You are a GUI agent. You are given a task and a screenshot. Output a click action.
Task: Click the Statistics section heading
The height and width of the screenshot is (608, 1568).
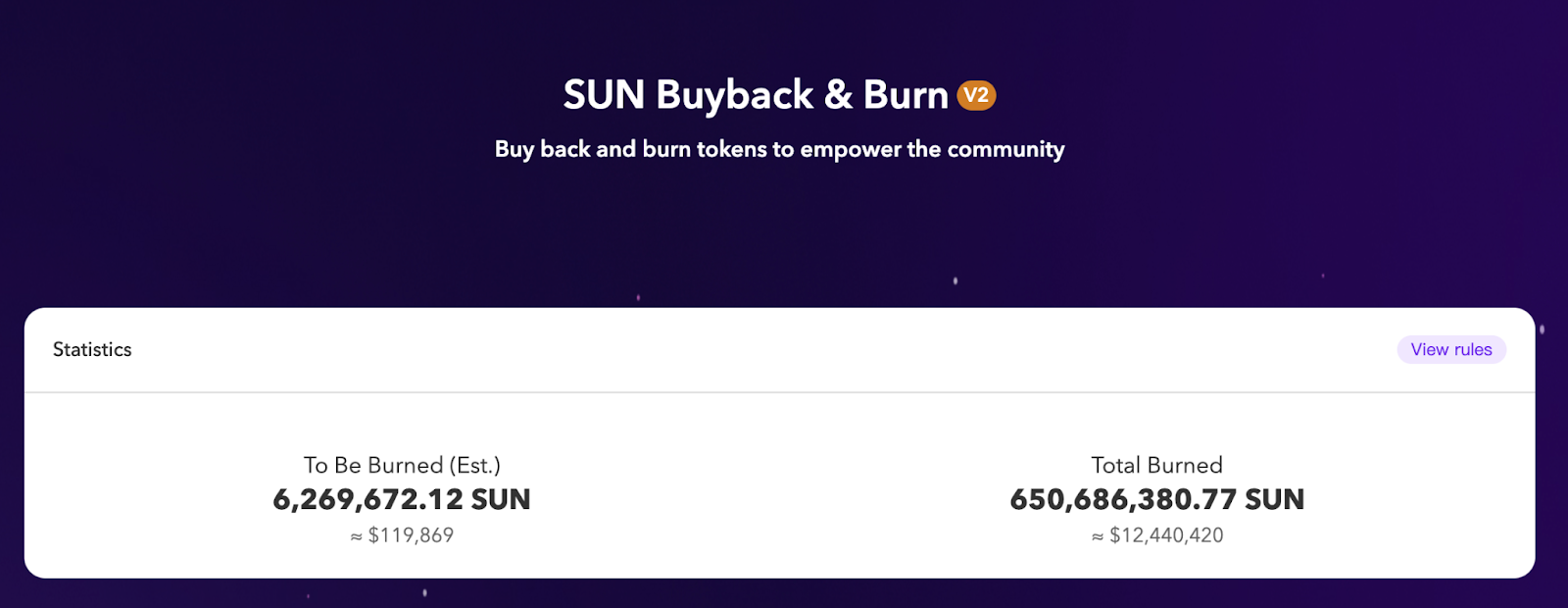click(92, 349)
